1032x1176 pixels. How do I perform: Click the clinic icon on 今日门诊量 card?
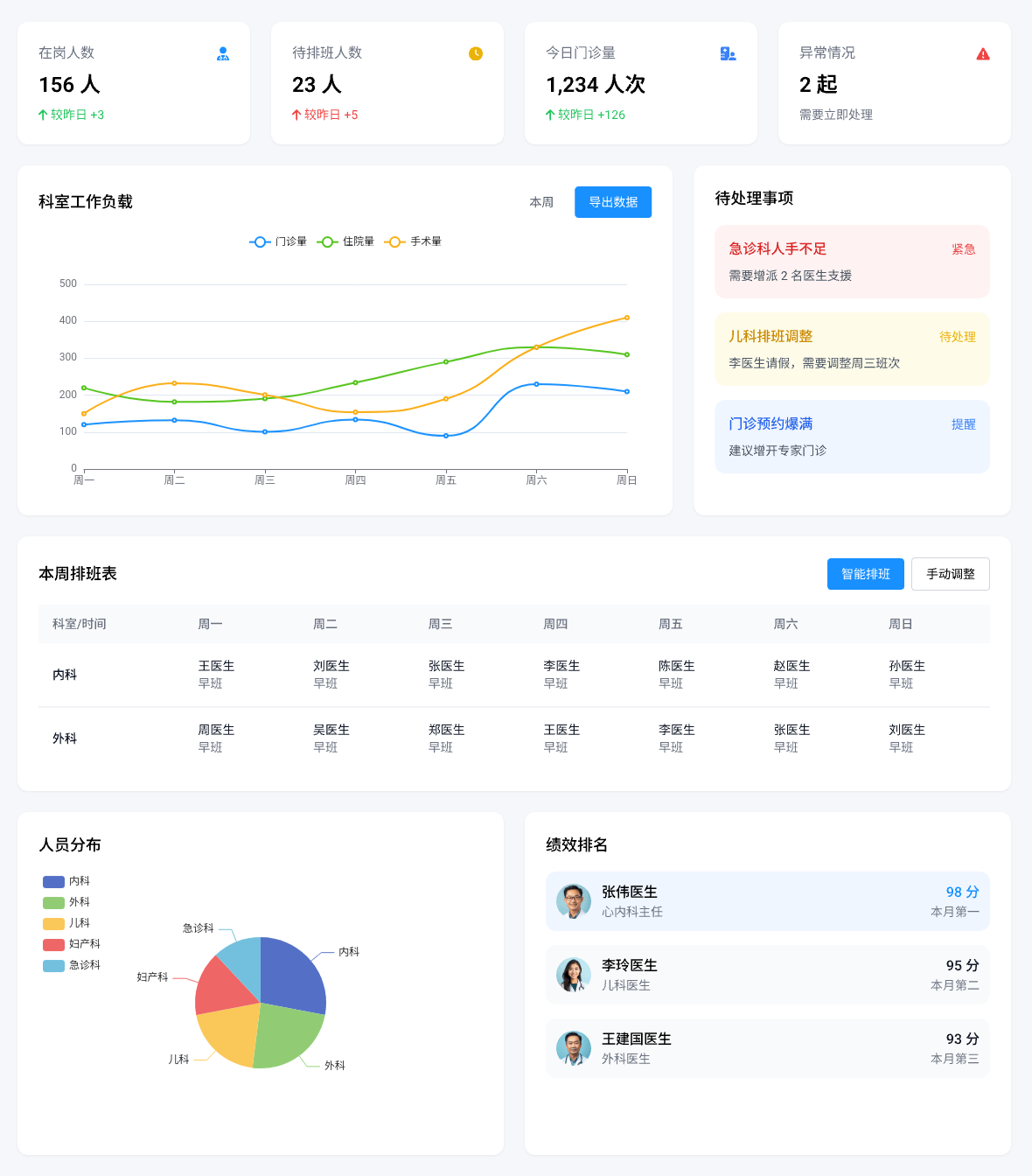click(x=728, y=53)
